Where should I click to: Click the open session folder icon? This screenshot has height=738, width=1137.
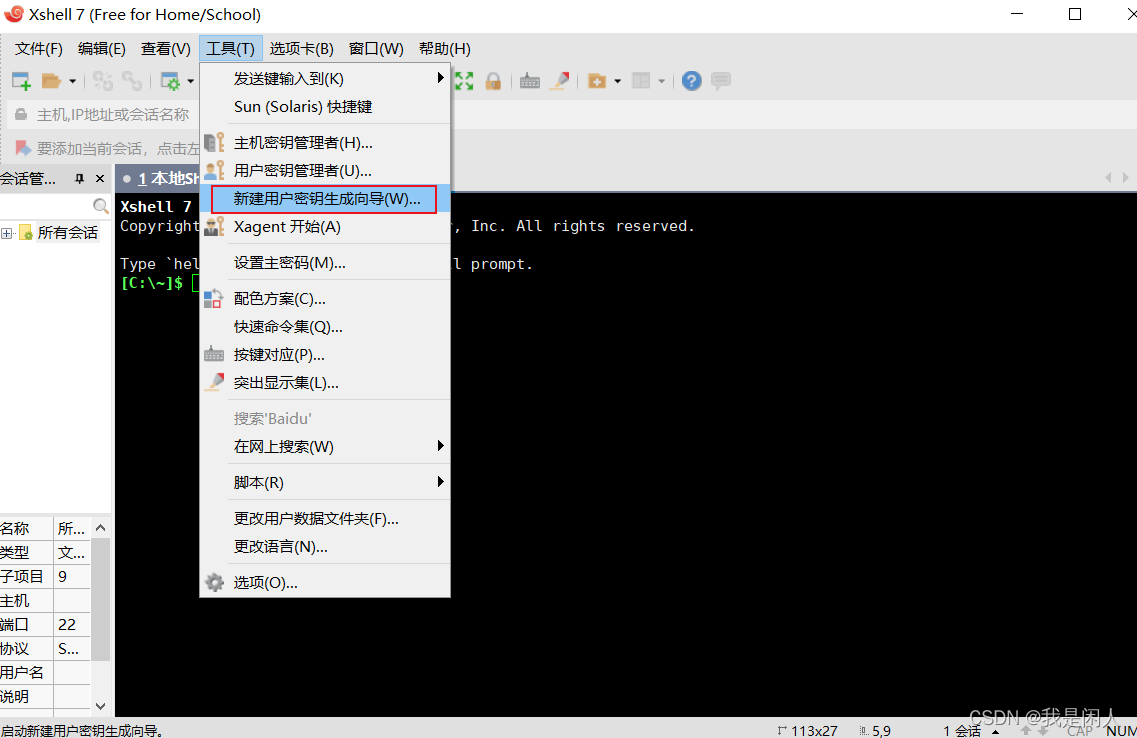pyautogui.click(x=51, y=81)
